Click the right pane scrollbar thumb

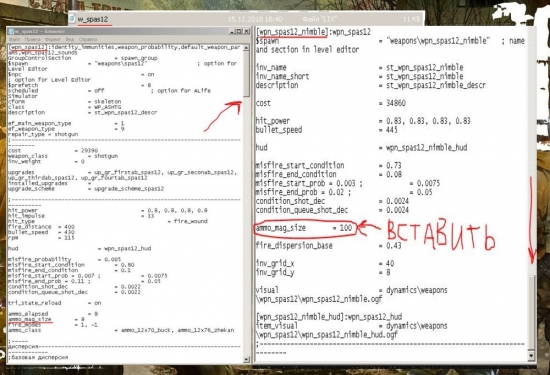[x=531, y=312]
